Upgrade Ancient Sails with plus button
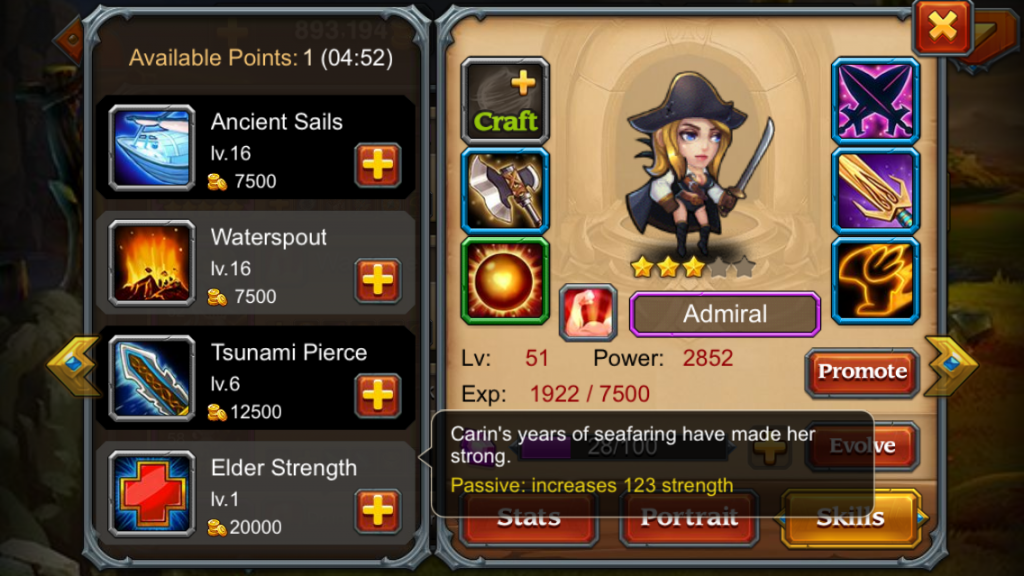Screen dimensions: 1024x576 tap(377, 165)
